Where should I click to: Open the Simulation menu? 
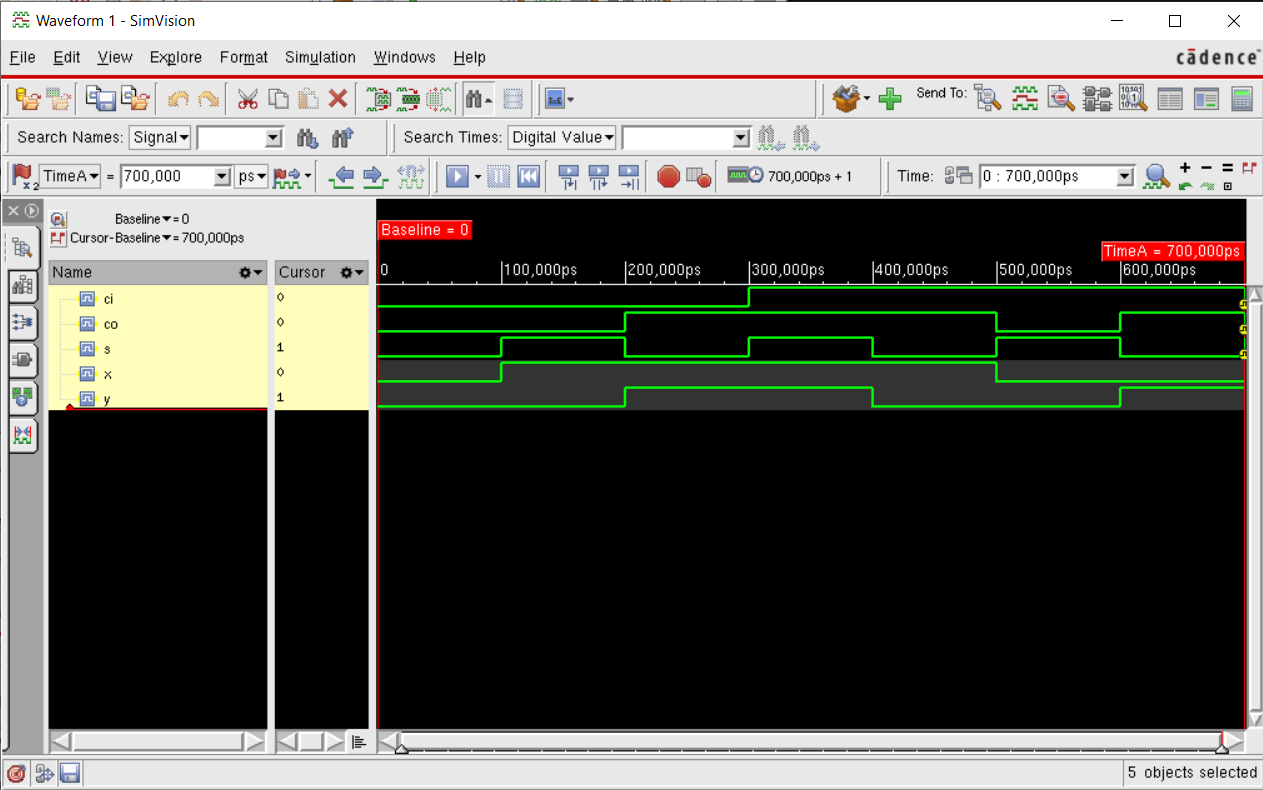[320, 58]
